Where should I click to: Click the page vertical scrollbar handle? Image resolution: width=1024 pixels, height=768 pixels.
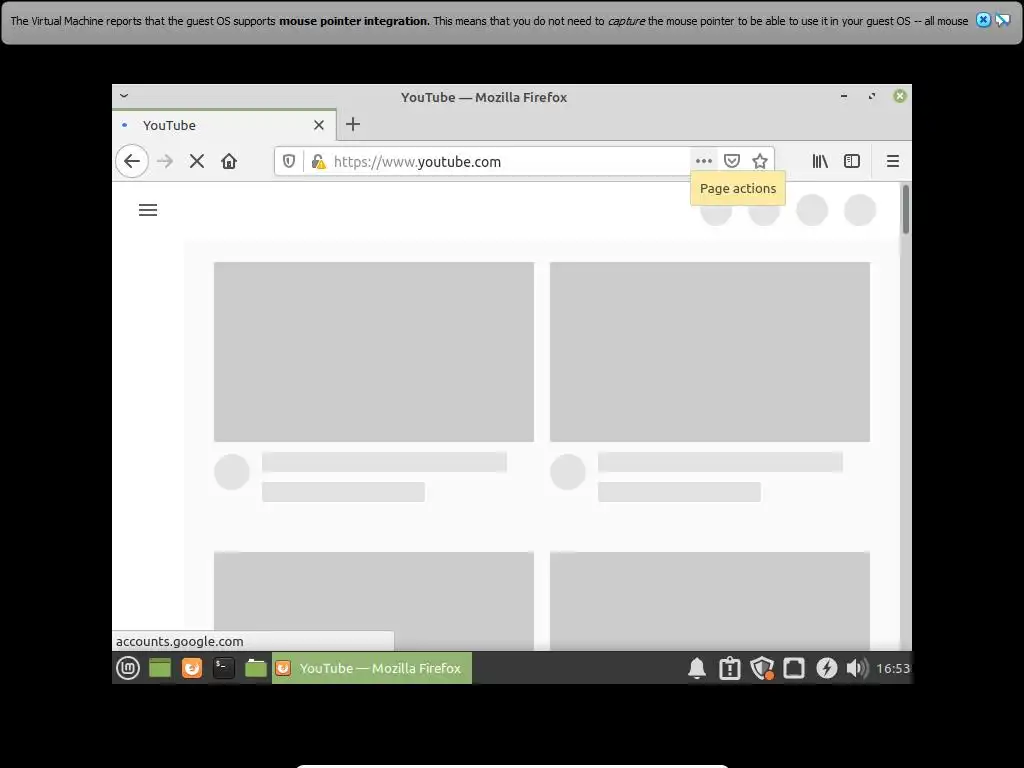tap(906, 209)
